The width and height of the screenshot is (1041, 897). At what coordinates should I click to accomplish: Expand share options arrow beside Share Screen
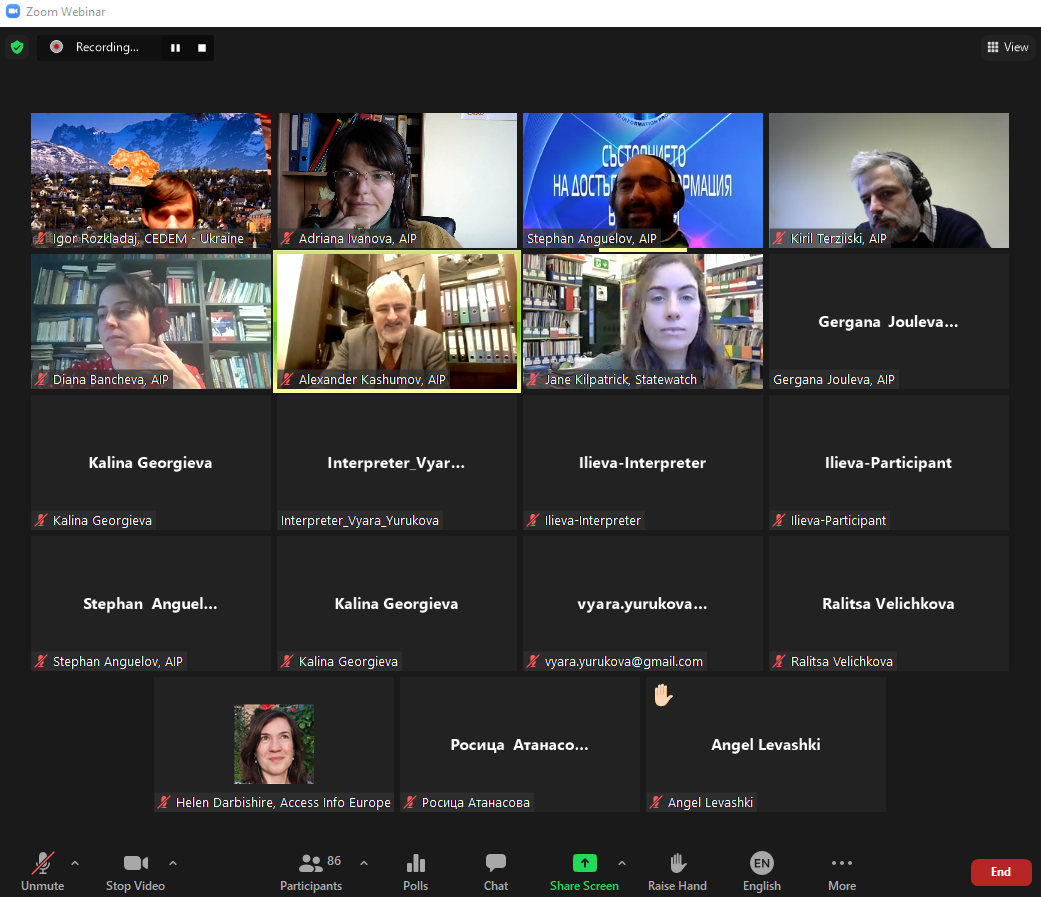[x=622, y=863]
